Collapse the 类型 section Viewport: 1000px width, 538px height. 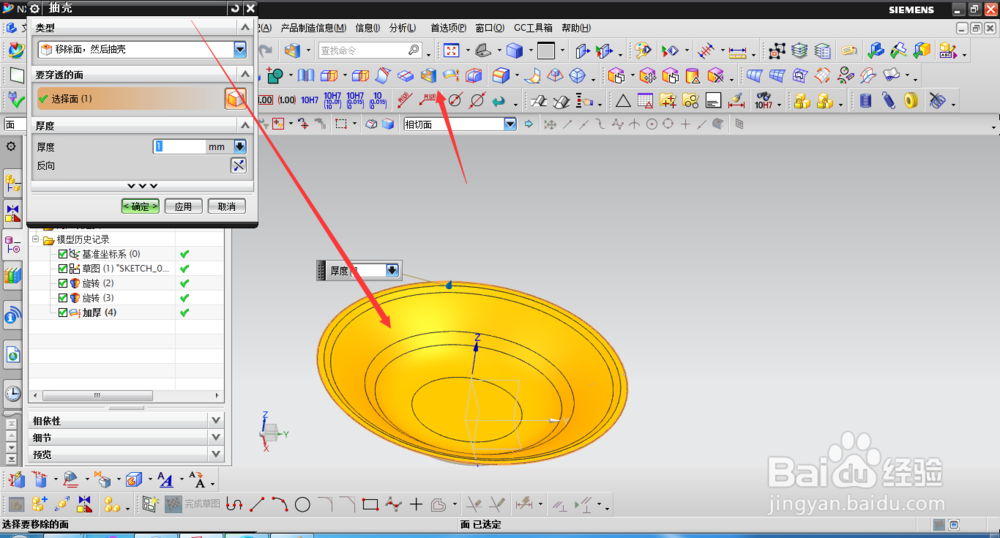245,27
